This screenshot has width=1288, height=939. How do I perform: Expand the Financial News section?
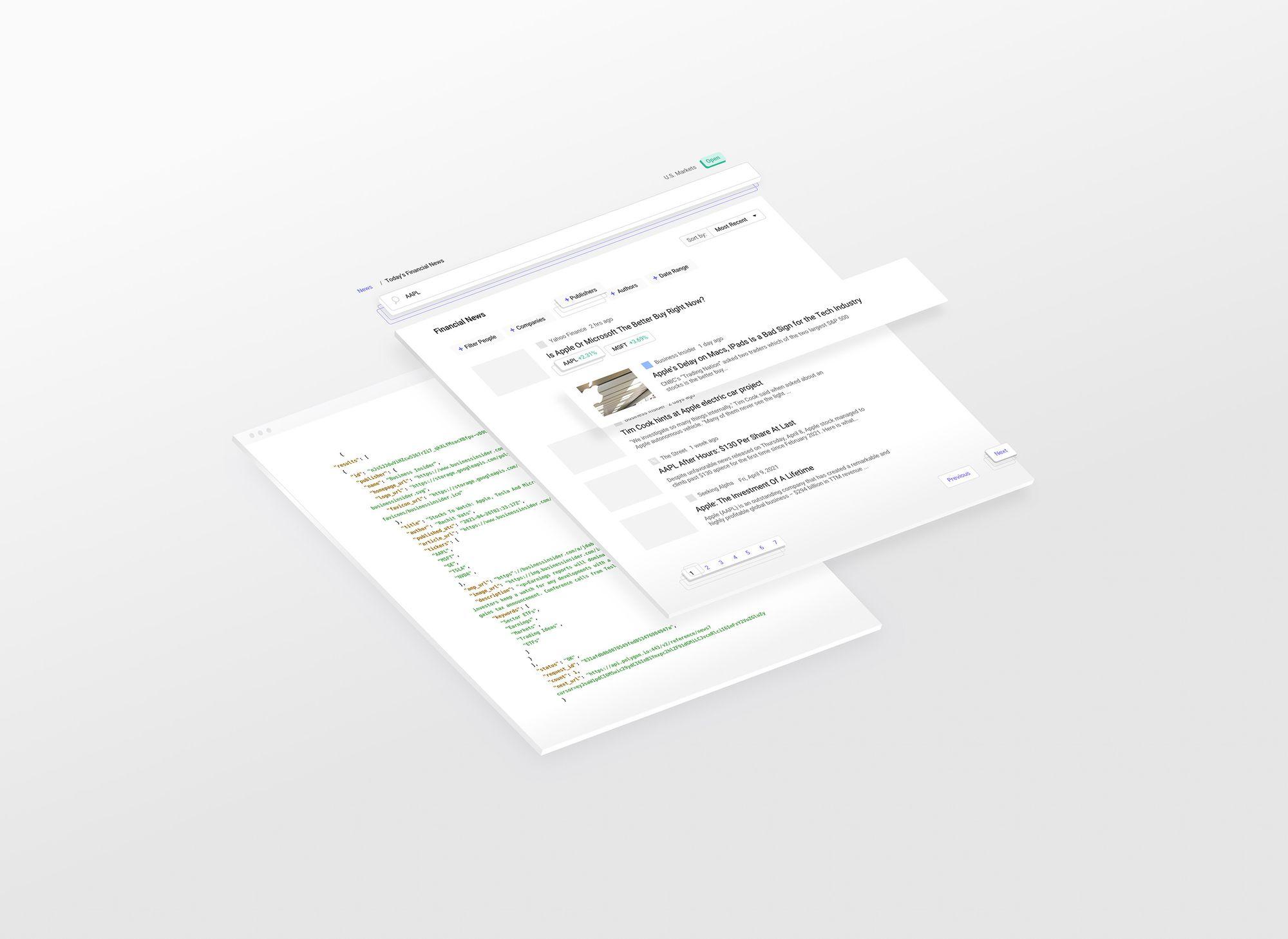point(471,324)
